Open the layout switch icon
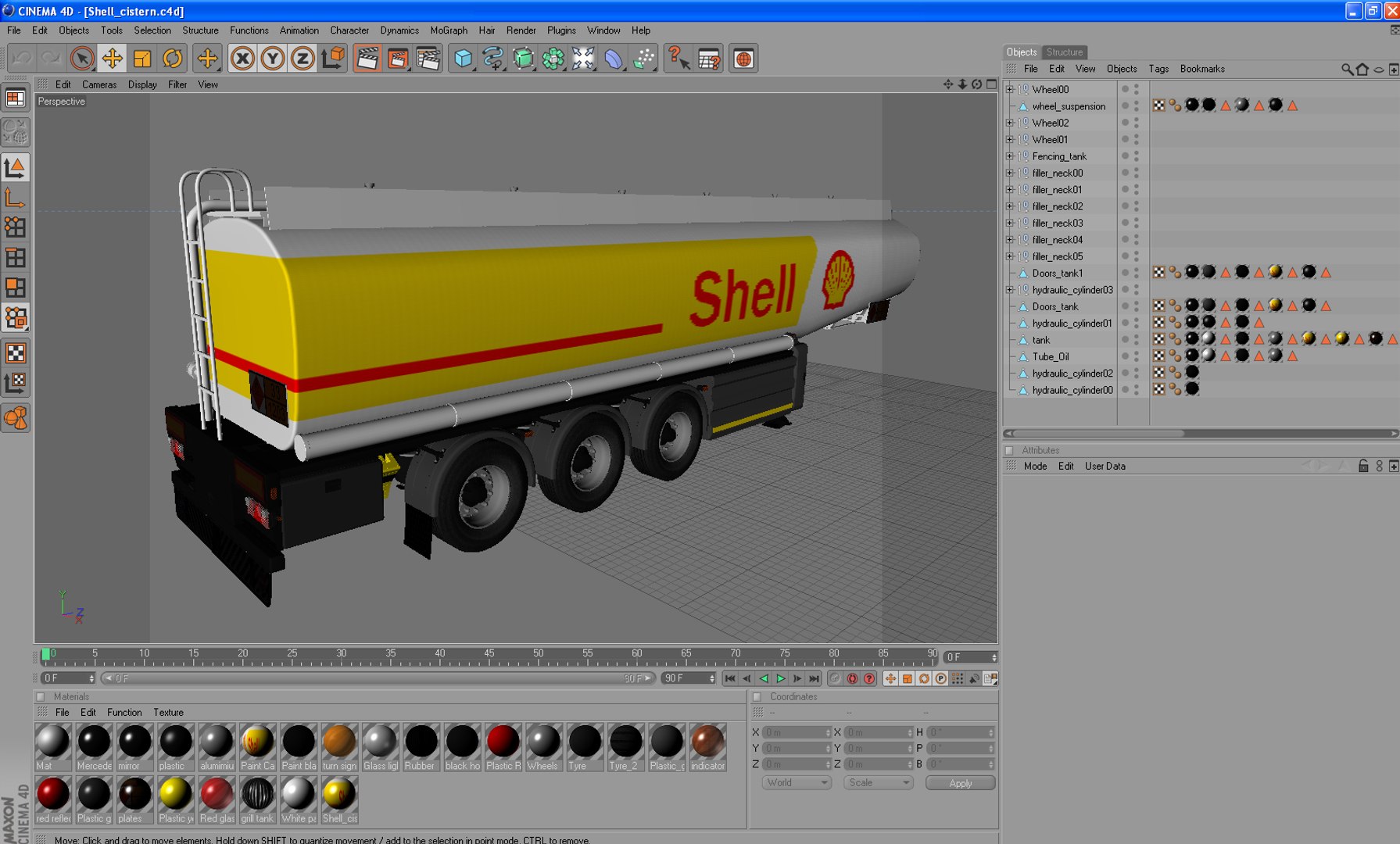The width and height of the screenshot is (1400, 844). 16,98
